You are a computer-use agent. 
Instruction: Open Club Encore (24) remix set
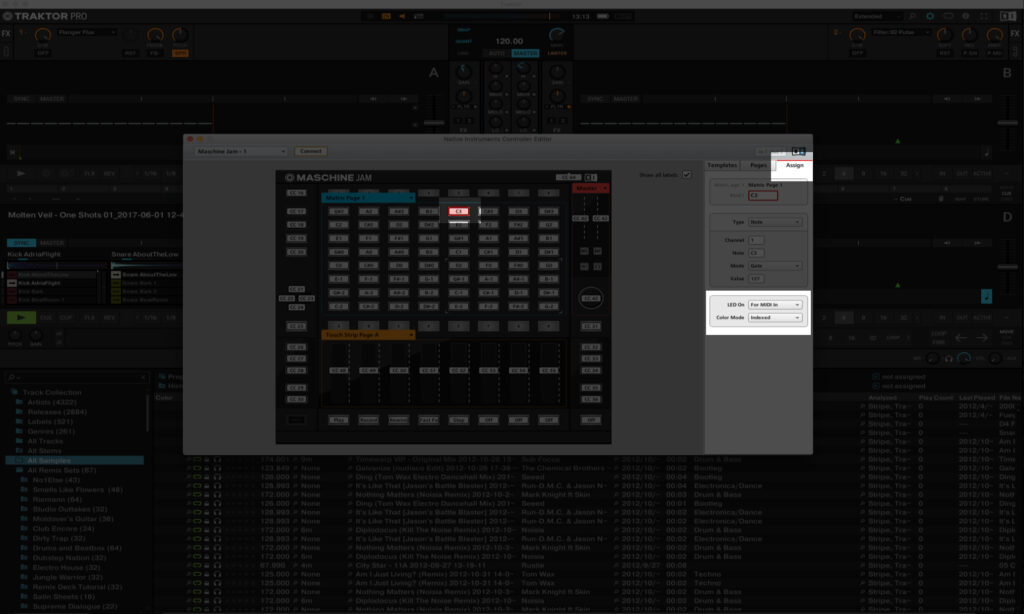pos(63,528)
